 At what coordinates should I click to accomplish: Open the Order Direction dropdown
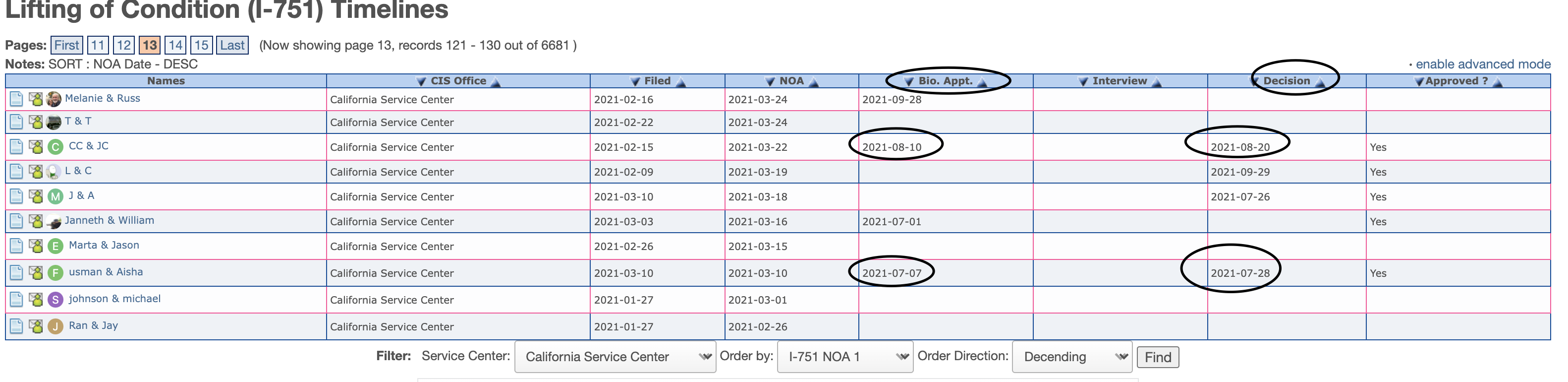[x=1072, y=356]
